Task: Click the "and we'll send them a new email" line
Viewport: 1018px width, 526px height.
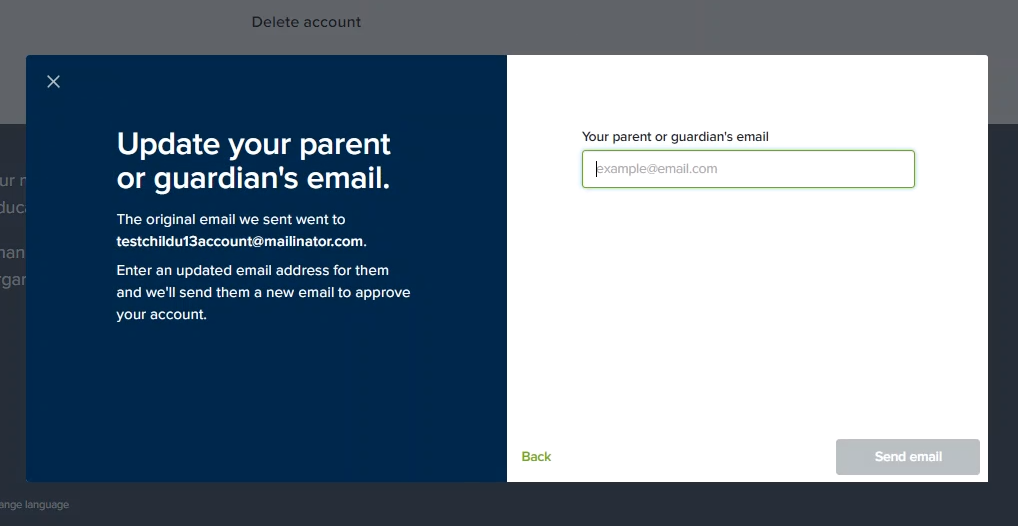Action: point(263,292)
